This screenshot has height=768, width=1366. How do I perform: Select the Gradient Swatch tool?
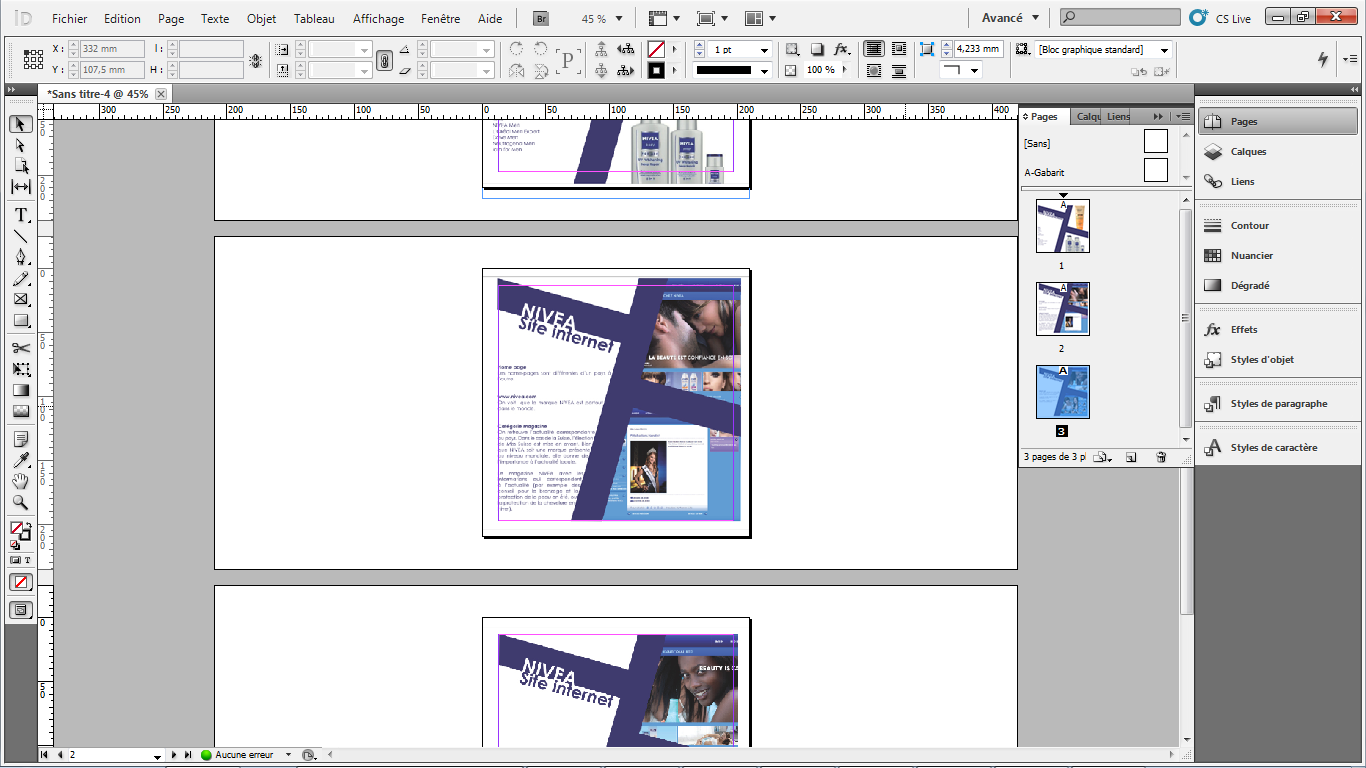21,390
